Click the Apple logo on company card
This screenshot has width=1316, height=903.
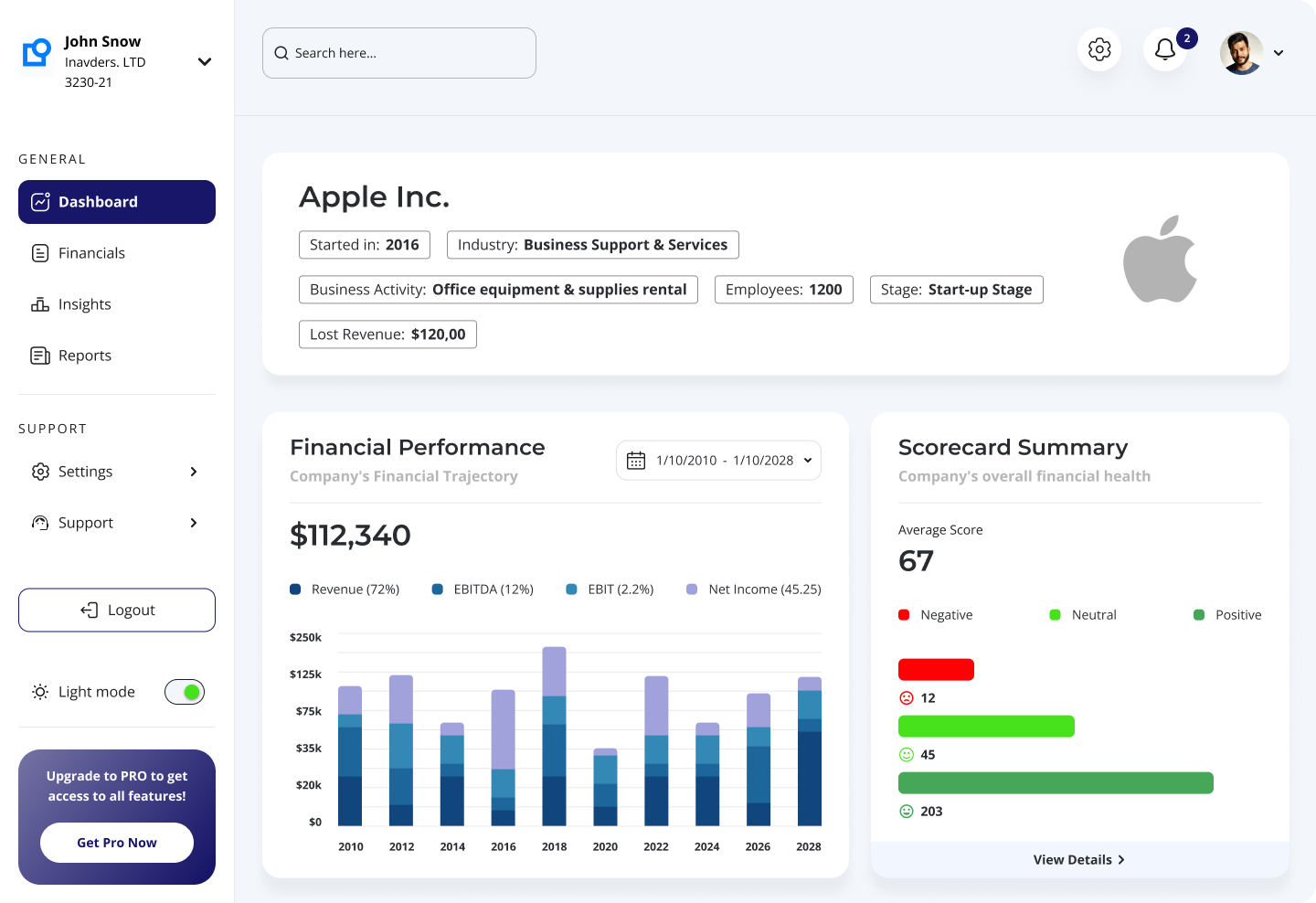(1160, 260)
